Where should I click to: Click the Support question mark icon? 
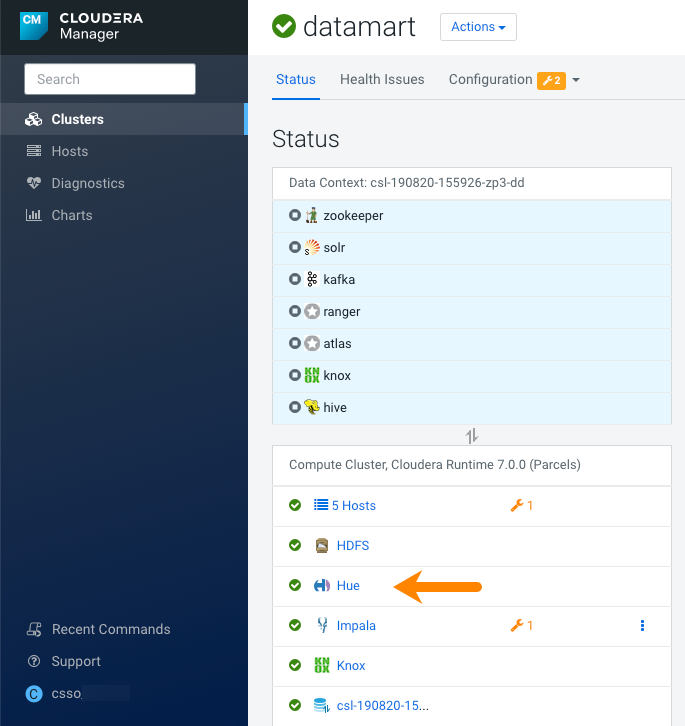(x=34, y=661)
